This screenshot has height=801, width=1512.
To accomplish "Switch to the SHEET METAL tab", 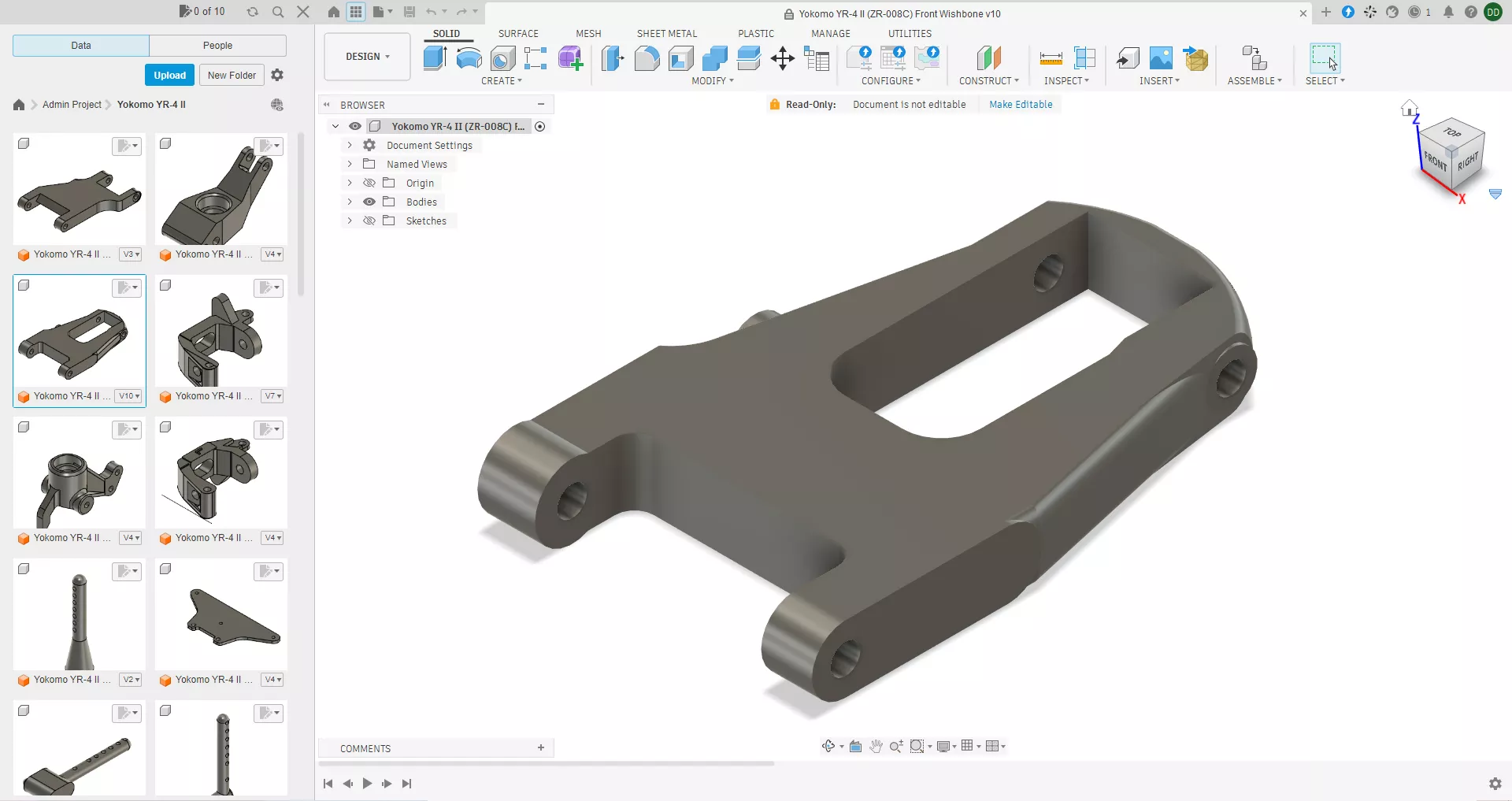I will [x=667, y=34].
